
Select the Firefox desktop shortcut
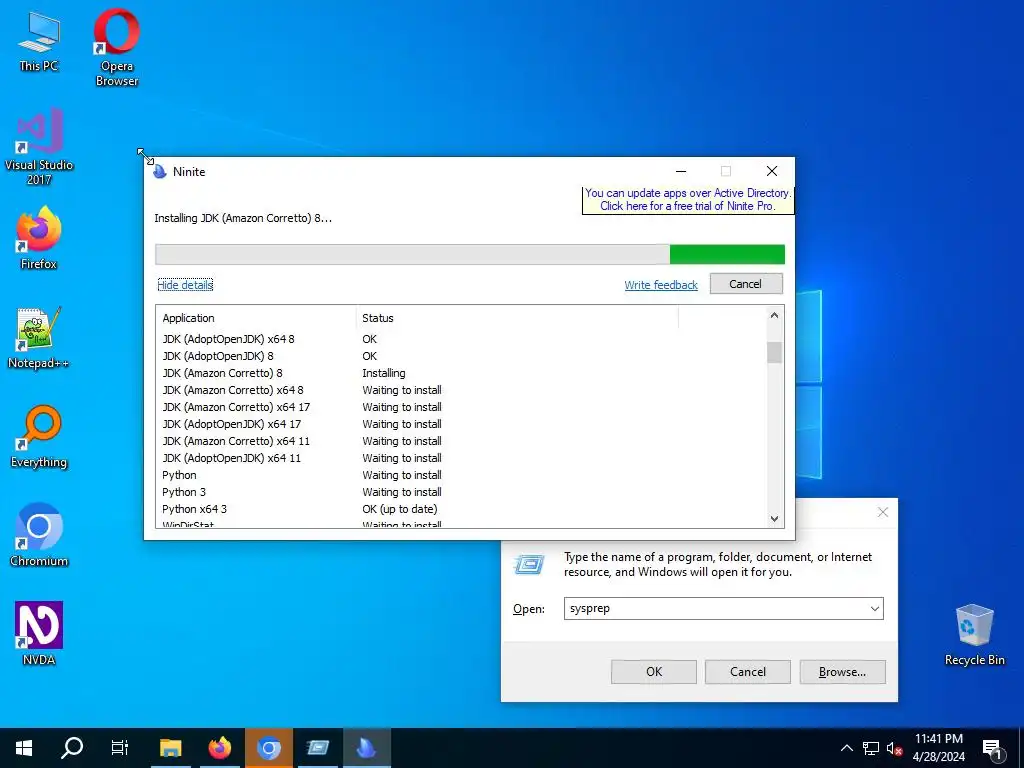(39, 238)
